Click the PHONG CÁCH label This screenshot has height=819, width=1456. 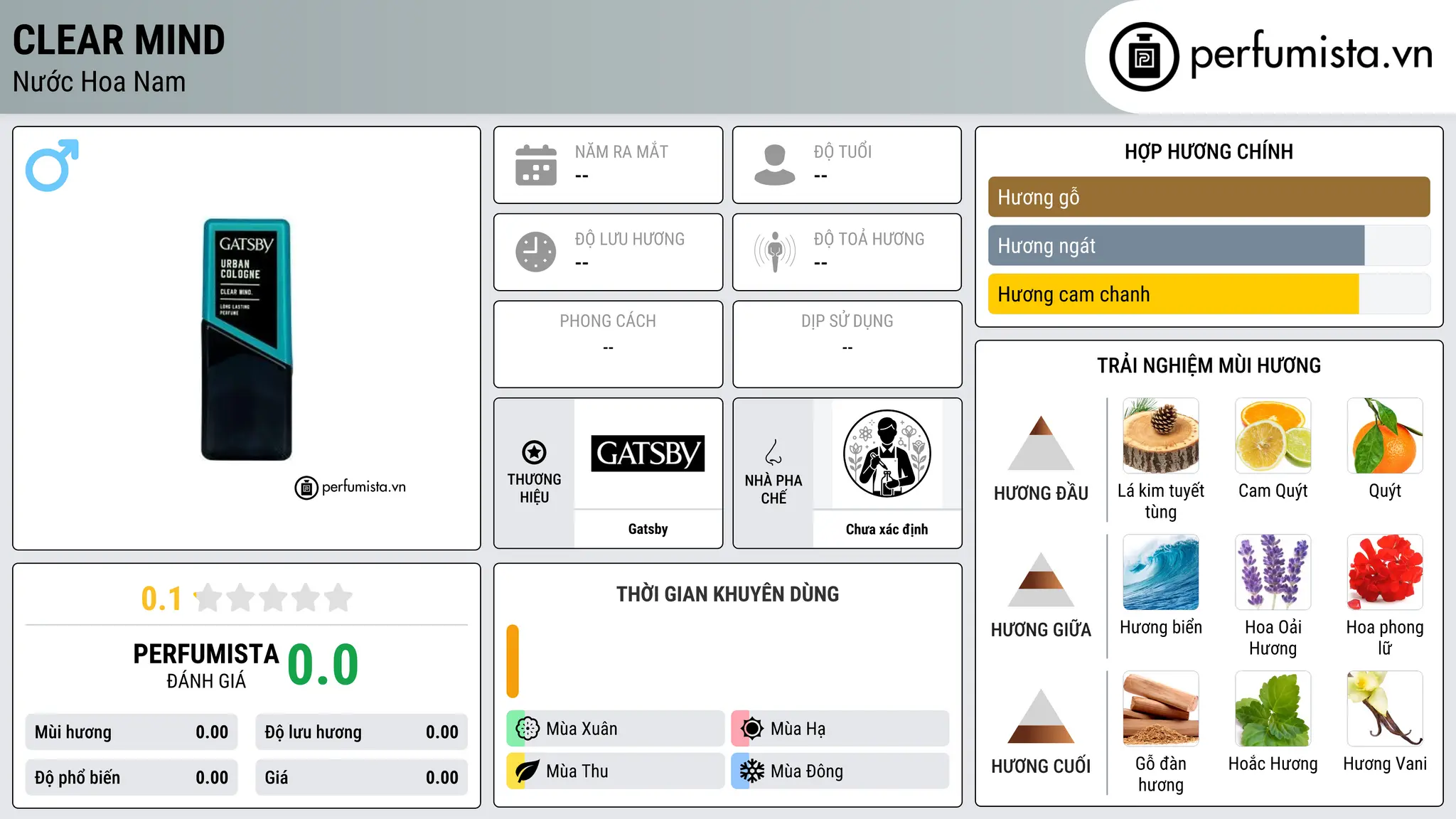(x=608, y=321)
